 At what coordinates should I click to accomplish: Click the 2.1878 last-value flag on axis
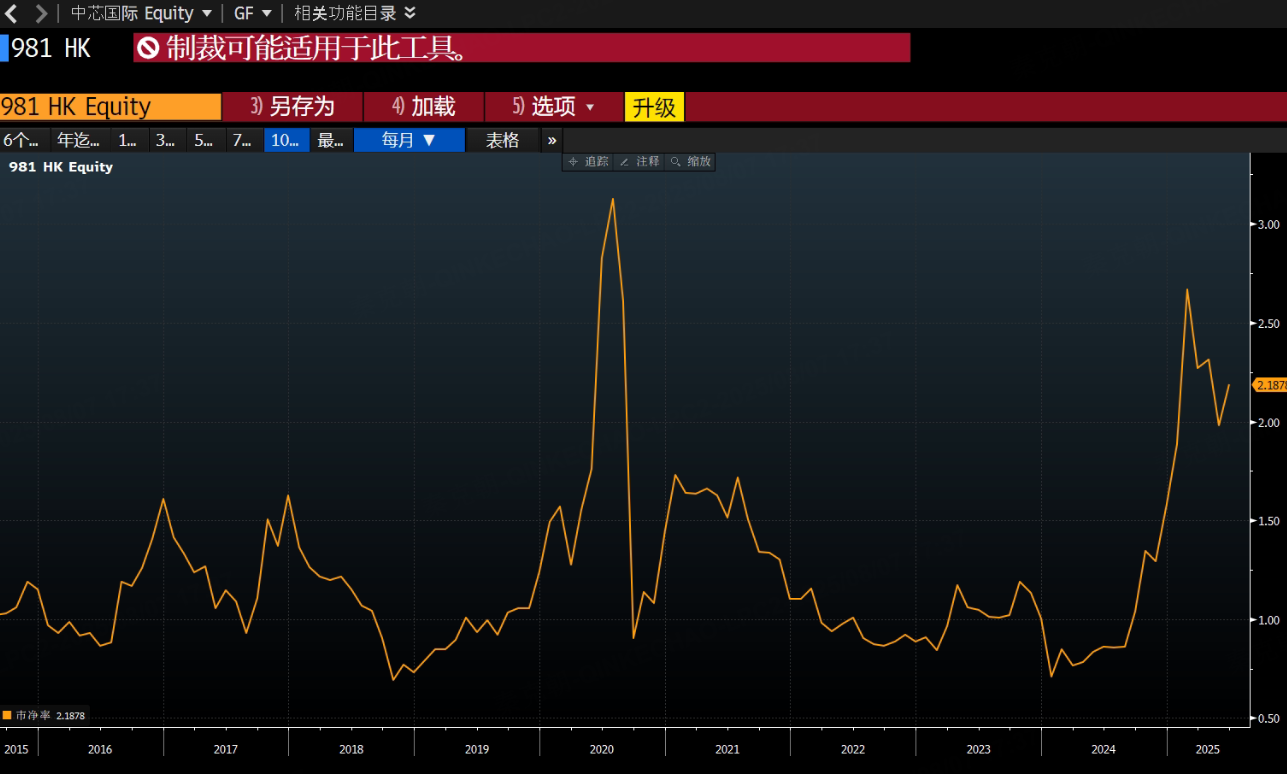pos(1270,385)
